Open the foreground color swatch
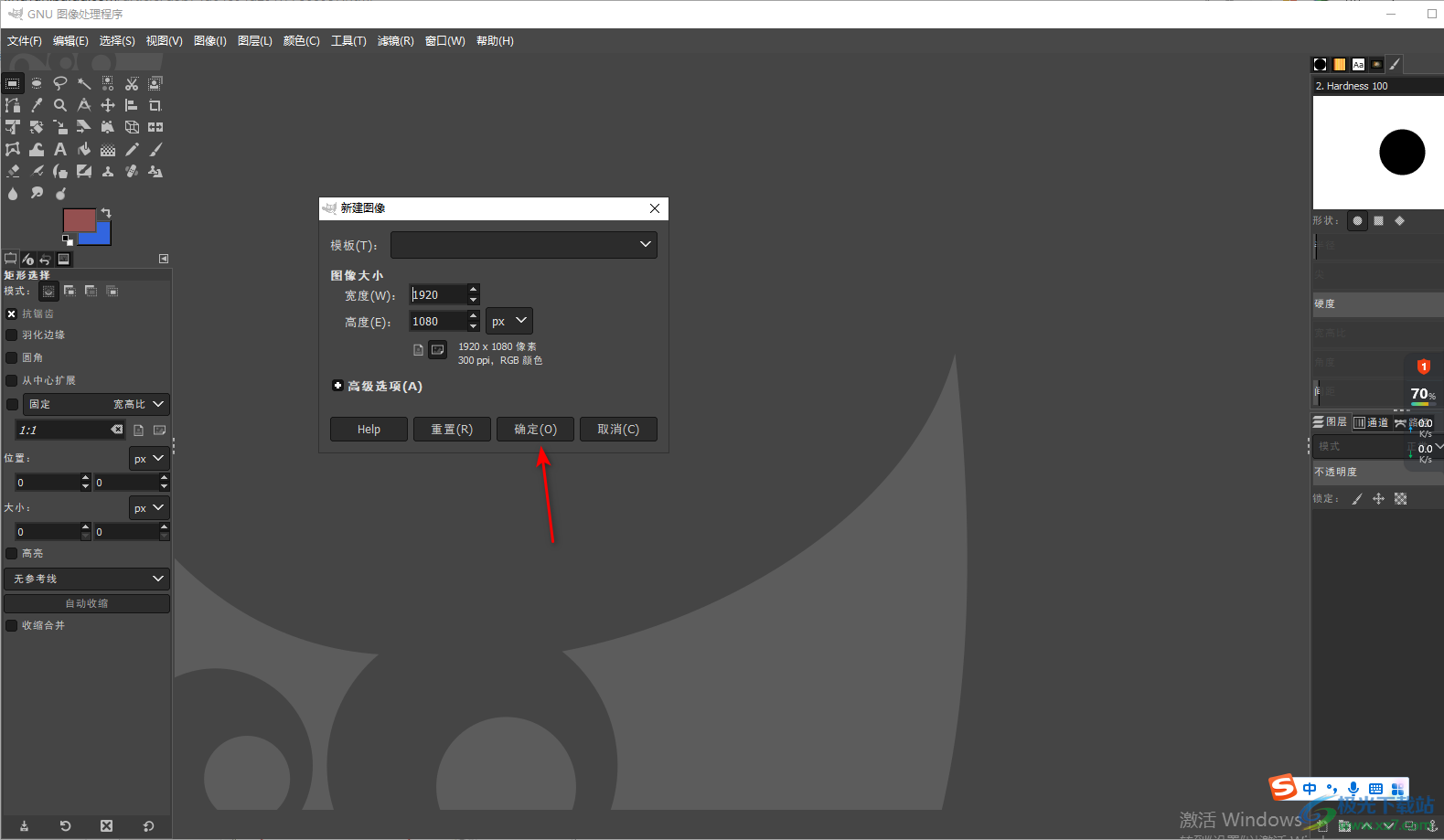 coord(79,219)
